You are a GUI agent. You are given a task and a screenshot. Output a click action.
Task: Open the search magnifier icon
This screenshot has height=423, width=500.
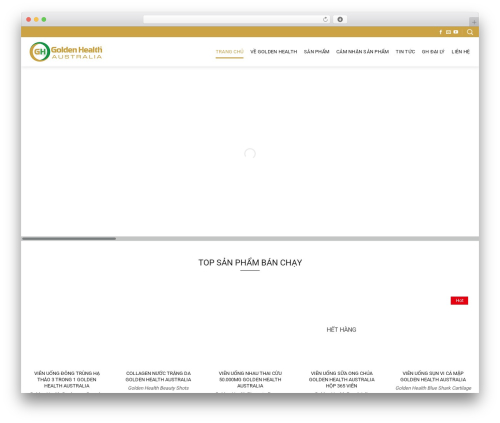[470, 32]
